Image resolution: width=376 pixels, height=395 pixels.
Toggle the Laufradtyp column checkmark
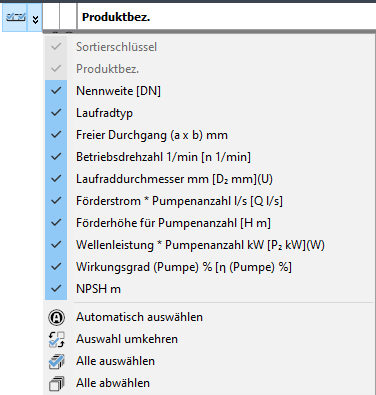(209, 113)
